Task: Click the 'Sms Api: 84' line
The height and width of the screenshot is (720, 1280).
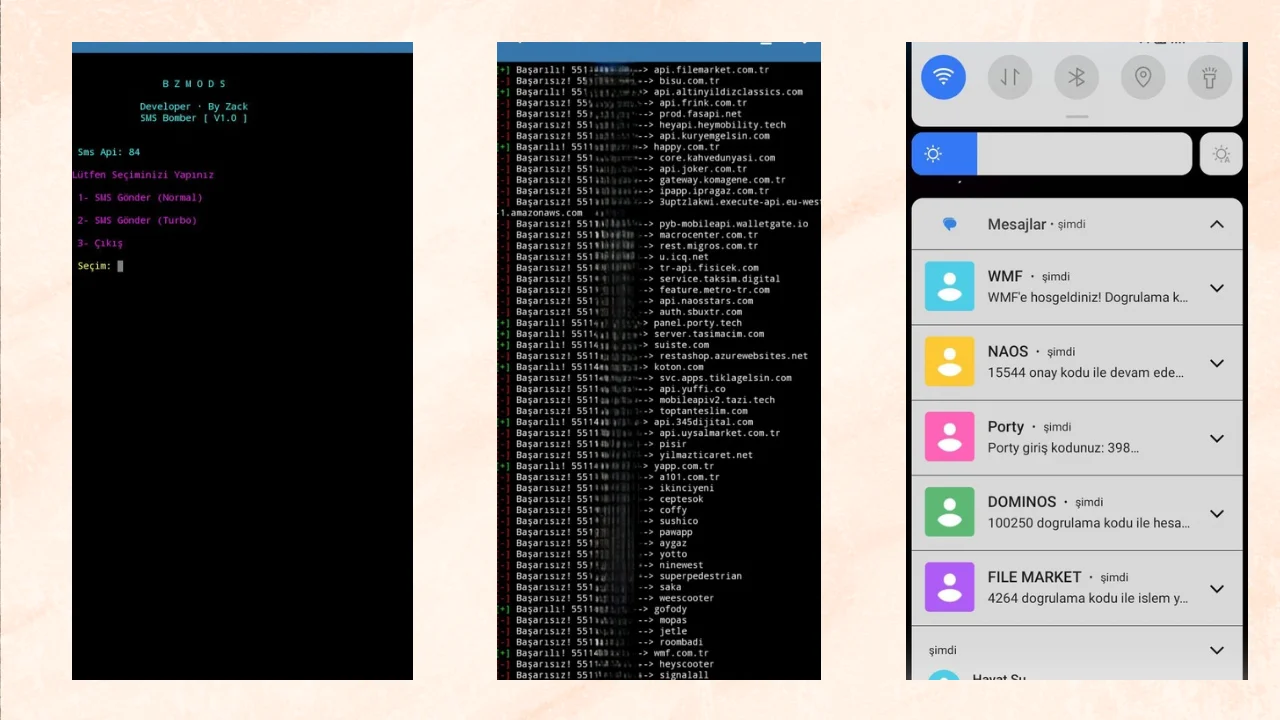Action: 109,152
